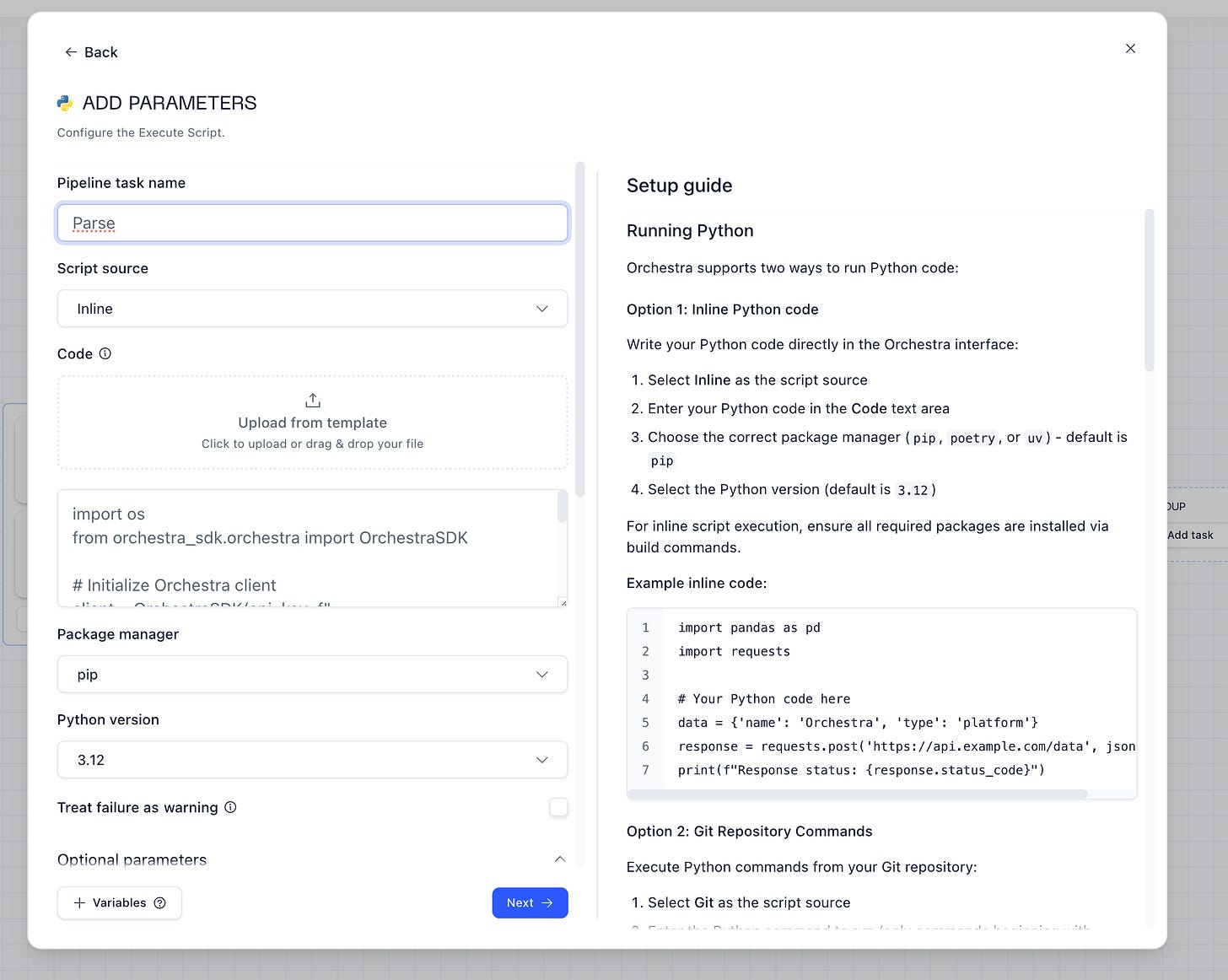Click 'Select Inline as the script source' step

pyautogui.click(x=757, y=380)
